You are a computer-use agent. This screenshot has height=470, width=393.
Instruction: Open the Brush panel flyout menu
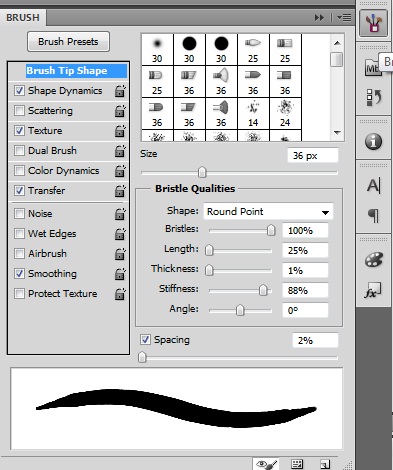pyautogui.click(x=344, y=17)
